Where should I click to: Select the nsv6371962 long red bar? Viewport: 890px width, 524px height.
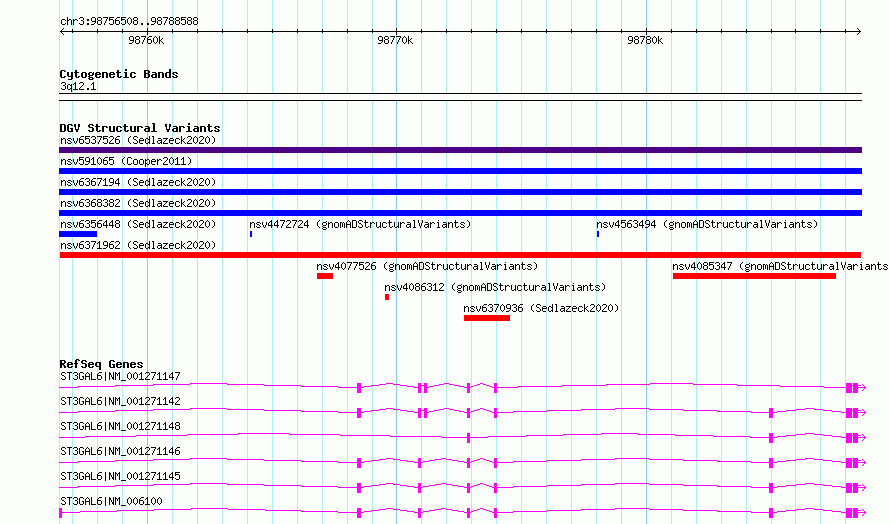[460, 255]
